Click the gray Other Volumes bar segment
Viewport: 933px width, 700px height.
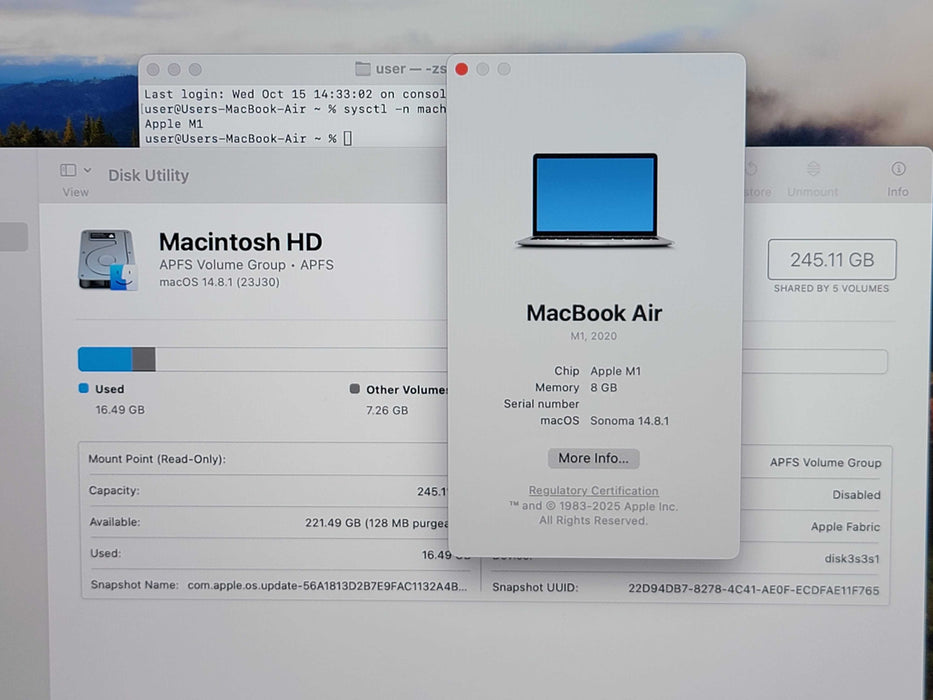click(143, 360)
